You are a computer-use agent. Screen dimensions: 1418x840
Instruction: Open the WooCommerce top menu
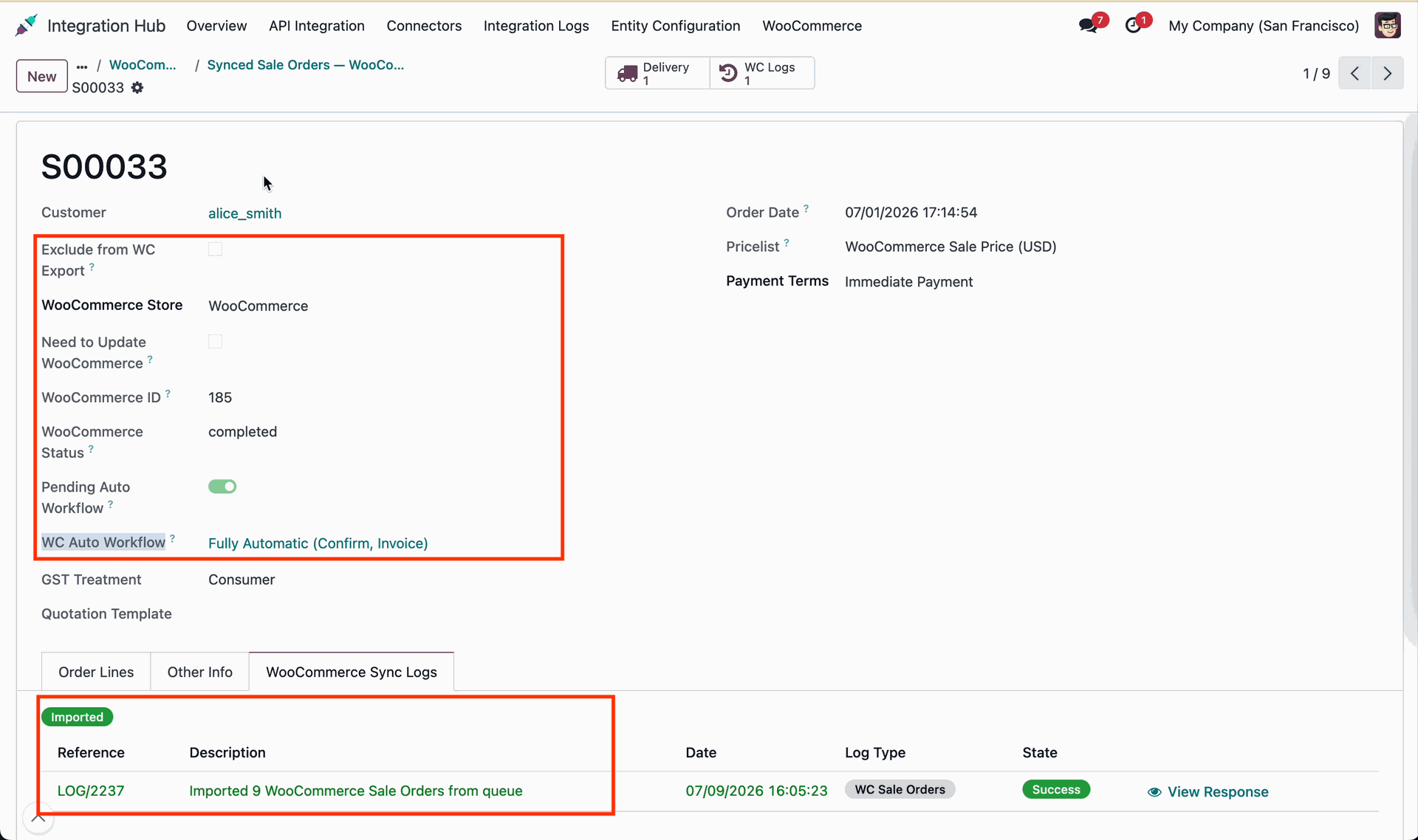click(x=812, y=26)
